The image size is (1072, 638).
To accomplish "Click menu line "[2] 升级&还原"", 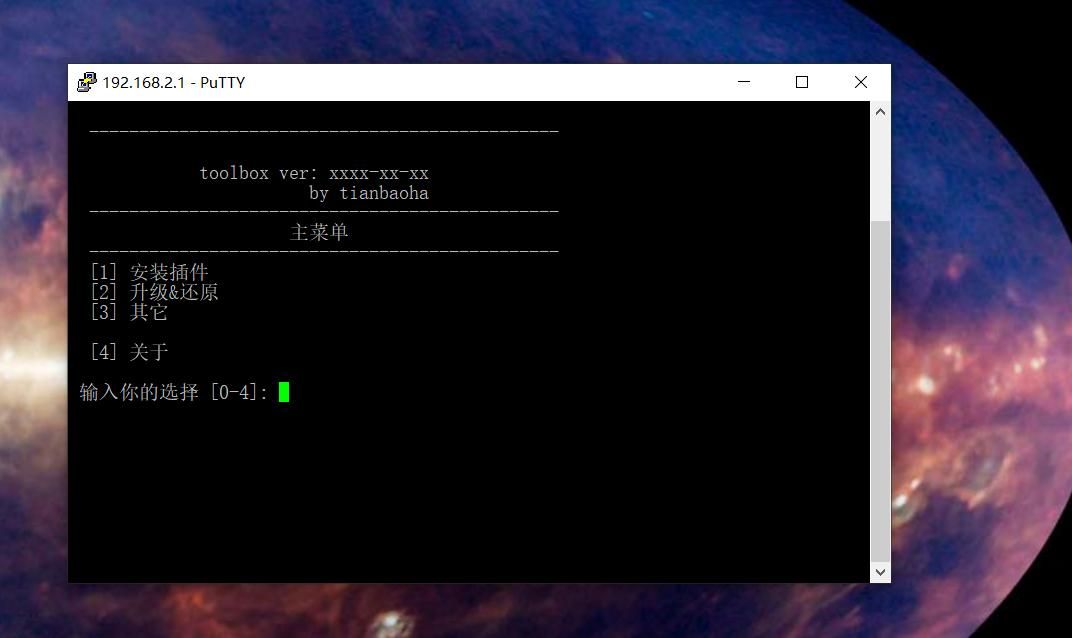I will (x=154, y=292).
